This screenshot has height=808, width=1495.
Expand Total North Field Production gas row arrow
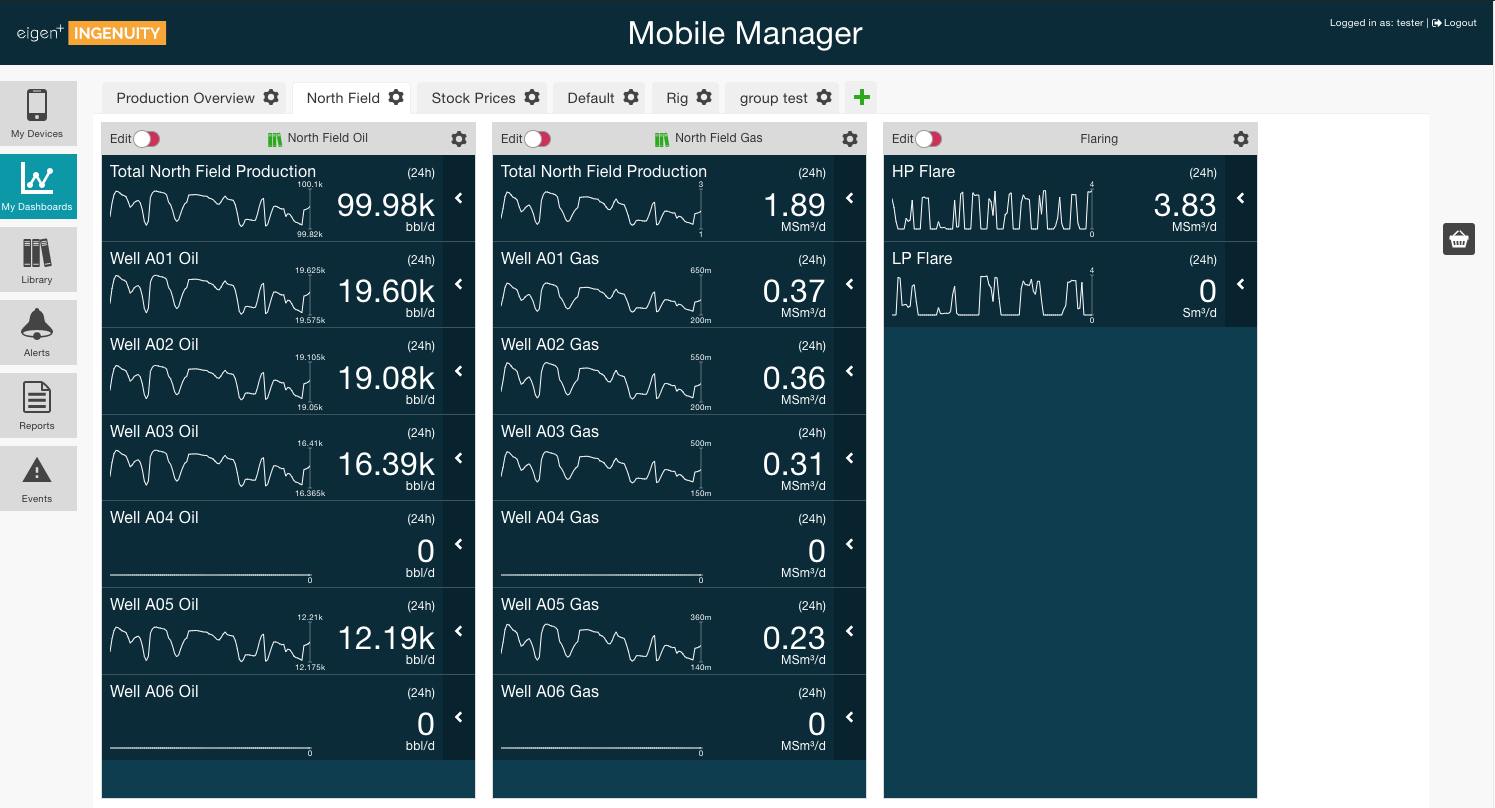coord(850,198)
